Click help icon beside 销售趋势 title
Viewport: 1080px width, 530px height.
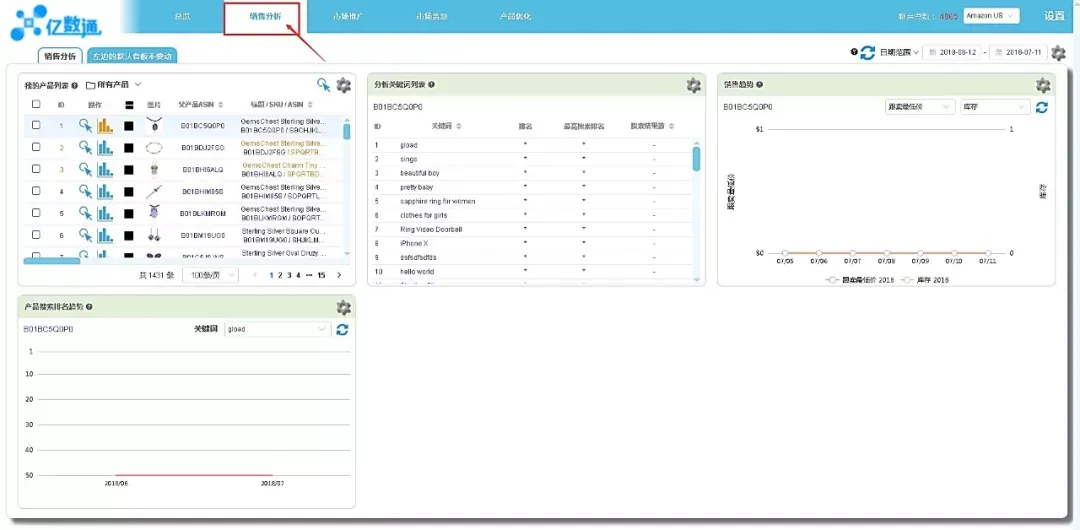point(759,85)
